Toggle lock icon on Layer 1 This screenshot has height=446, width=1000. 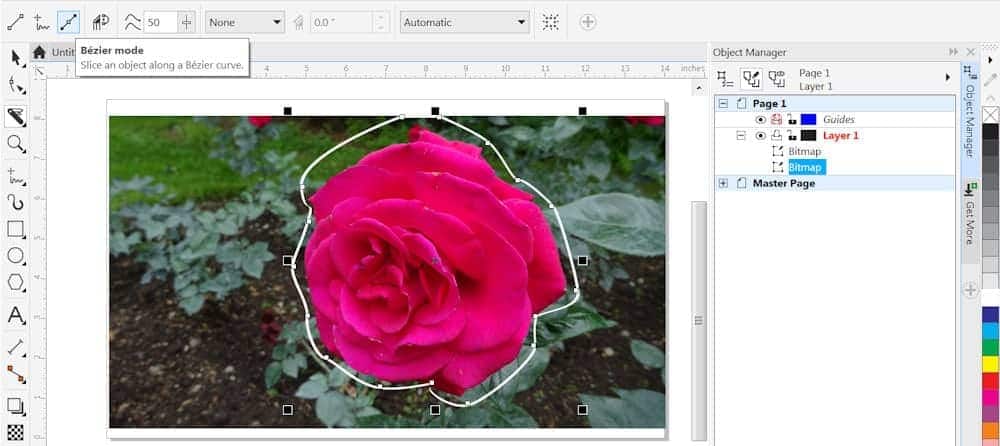click(792, 136)
